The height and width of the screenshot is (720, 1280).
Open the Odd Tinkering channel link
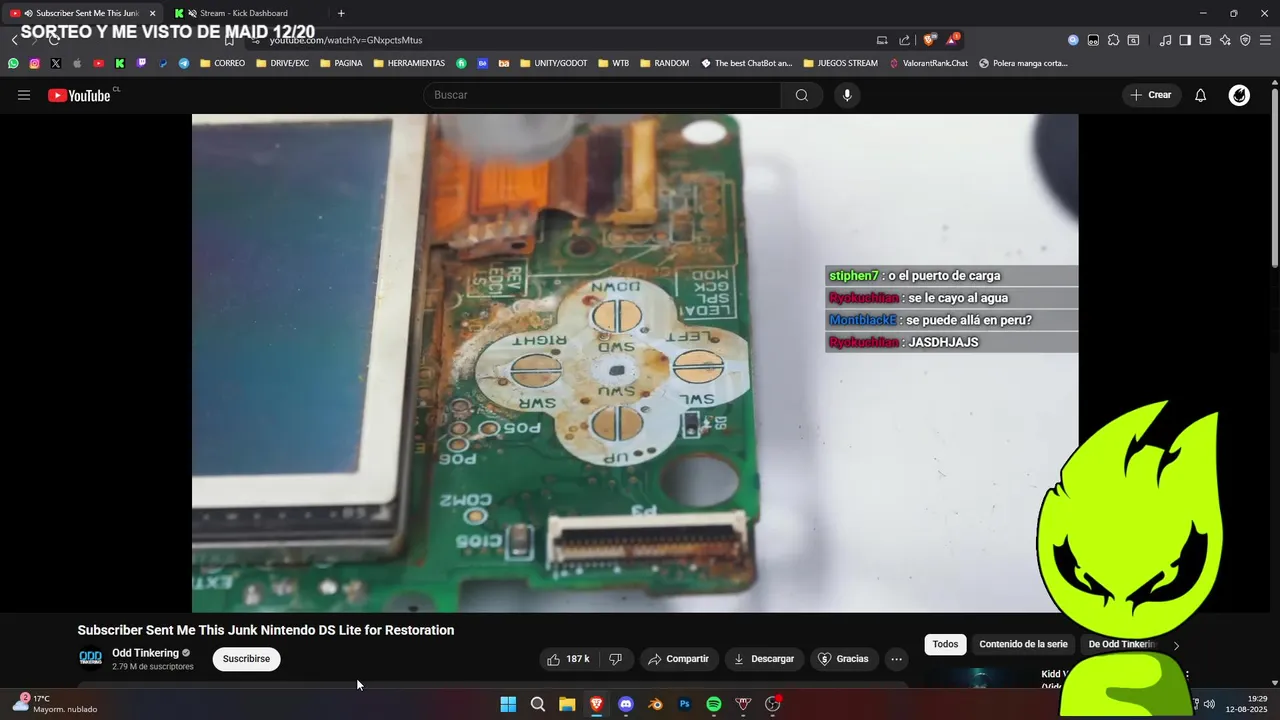point(145,653)
